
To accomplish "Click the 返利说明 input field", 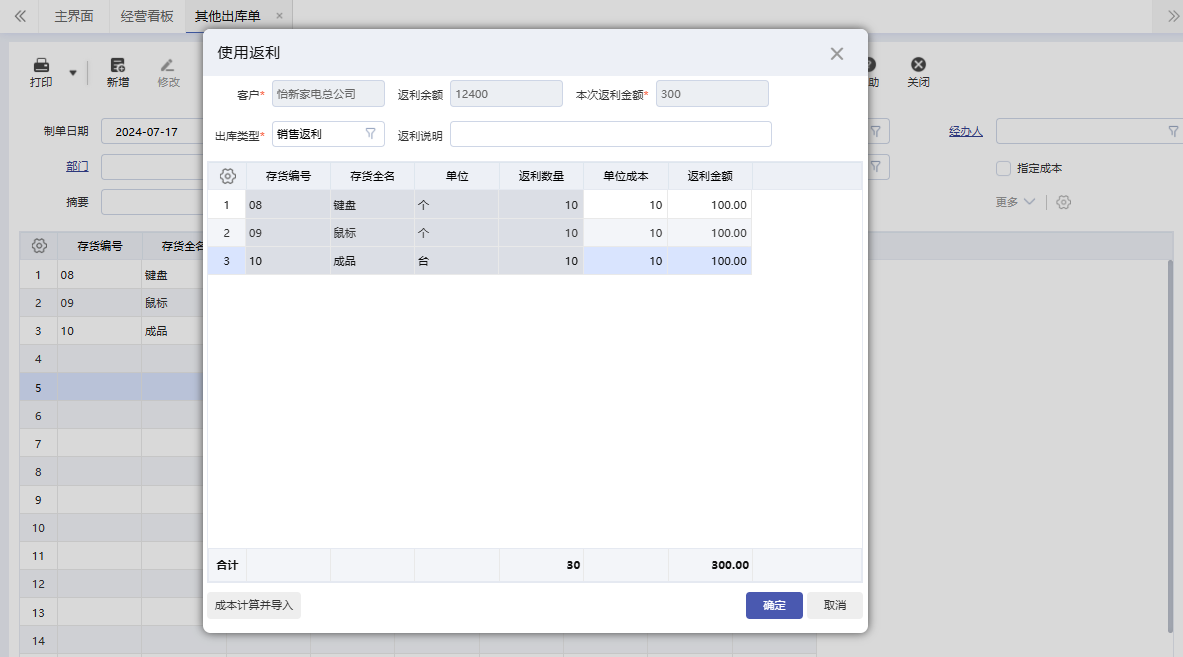I will pos(610,134).
